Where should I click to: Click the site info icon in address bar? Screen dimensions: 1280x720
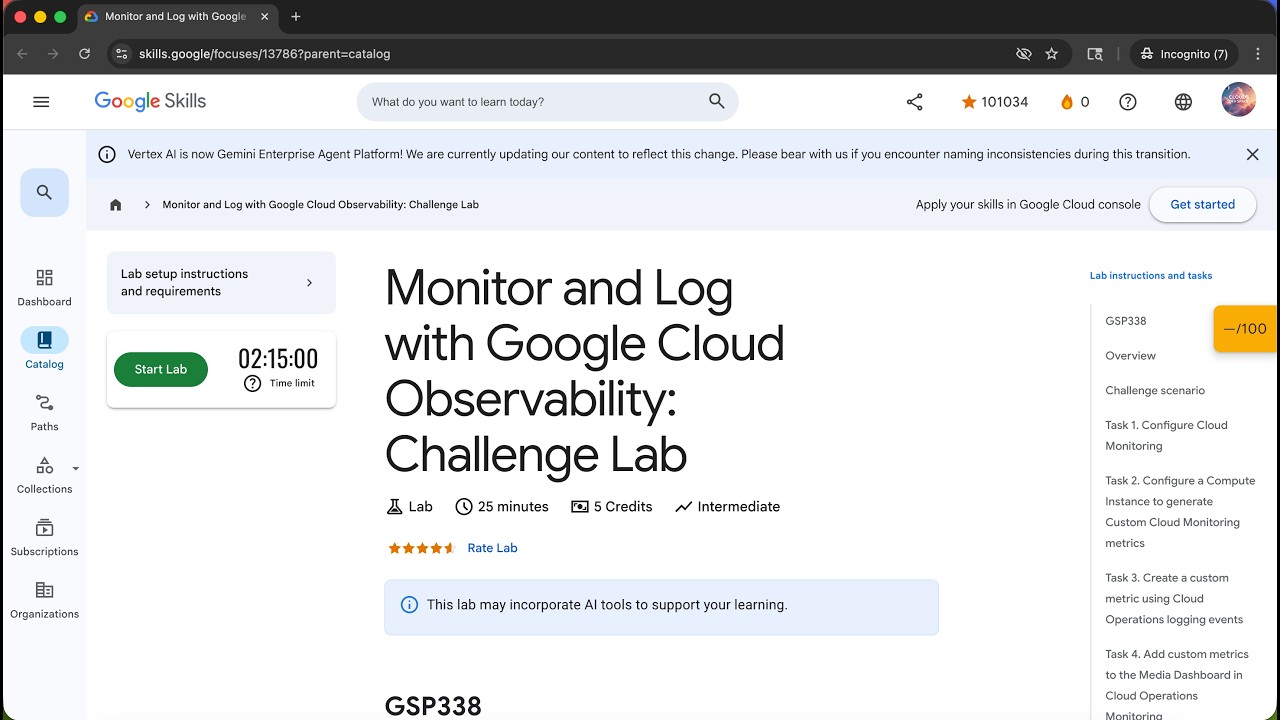click(122, 54)
